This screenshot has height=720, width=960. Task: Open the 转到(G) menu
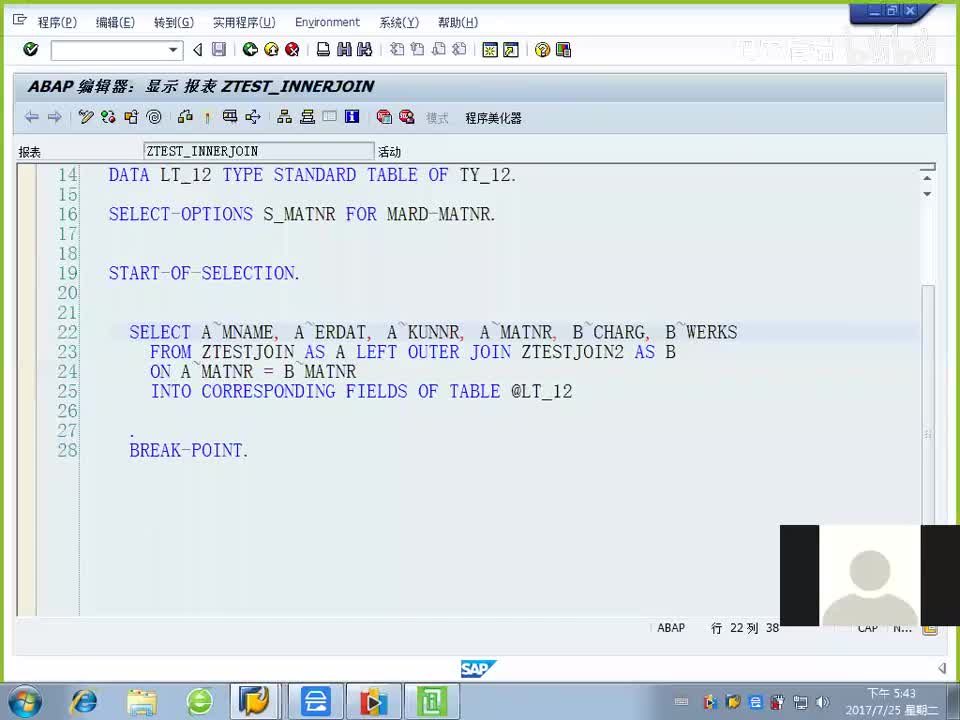pyautogui.click(x=174, y=23)
